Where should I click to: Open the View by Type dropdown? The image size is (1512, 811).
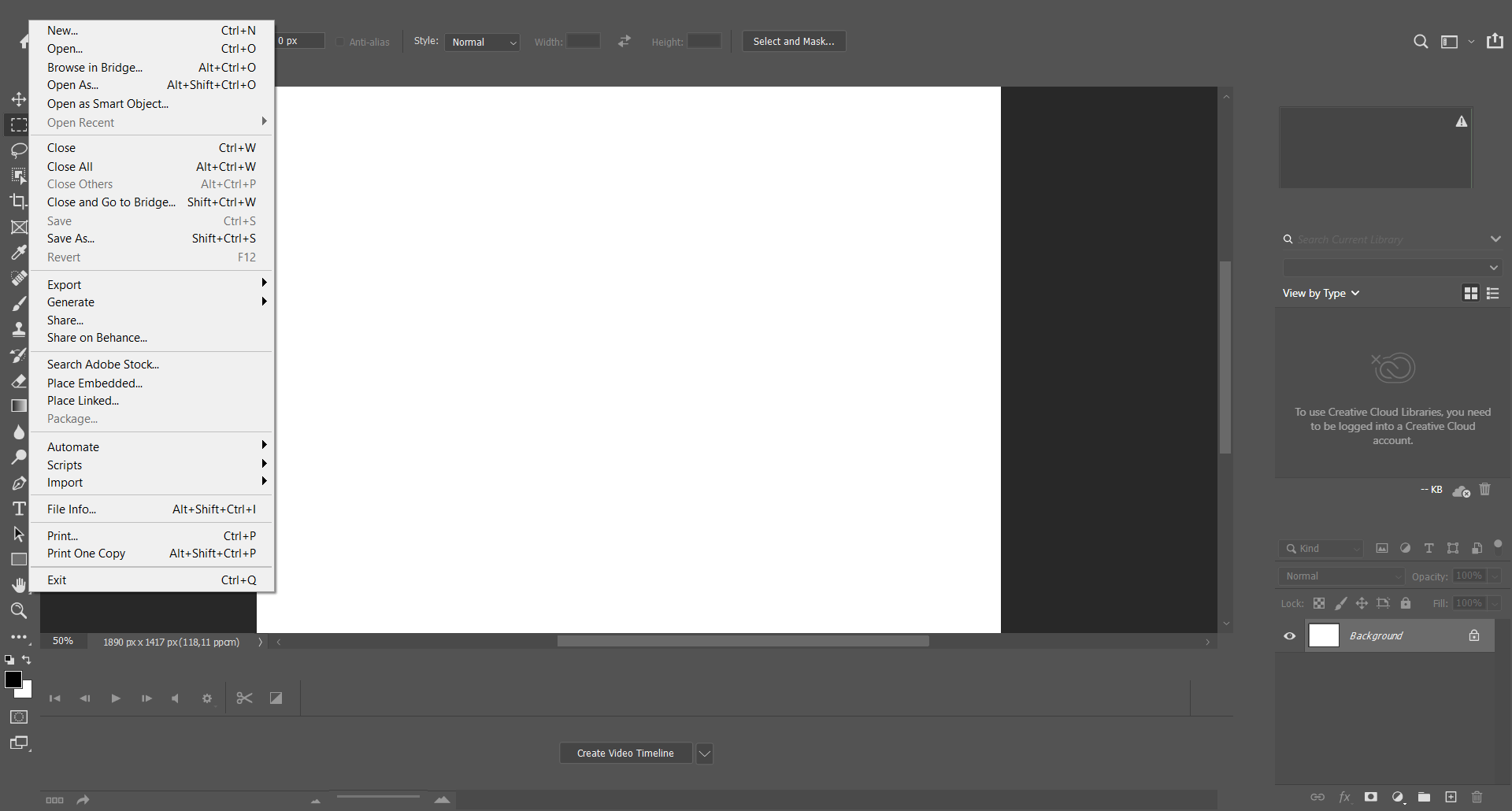click(1321, 293)
